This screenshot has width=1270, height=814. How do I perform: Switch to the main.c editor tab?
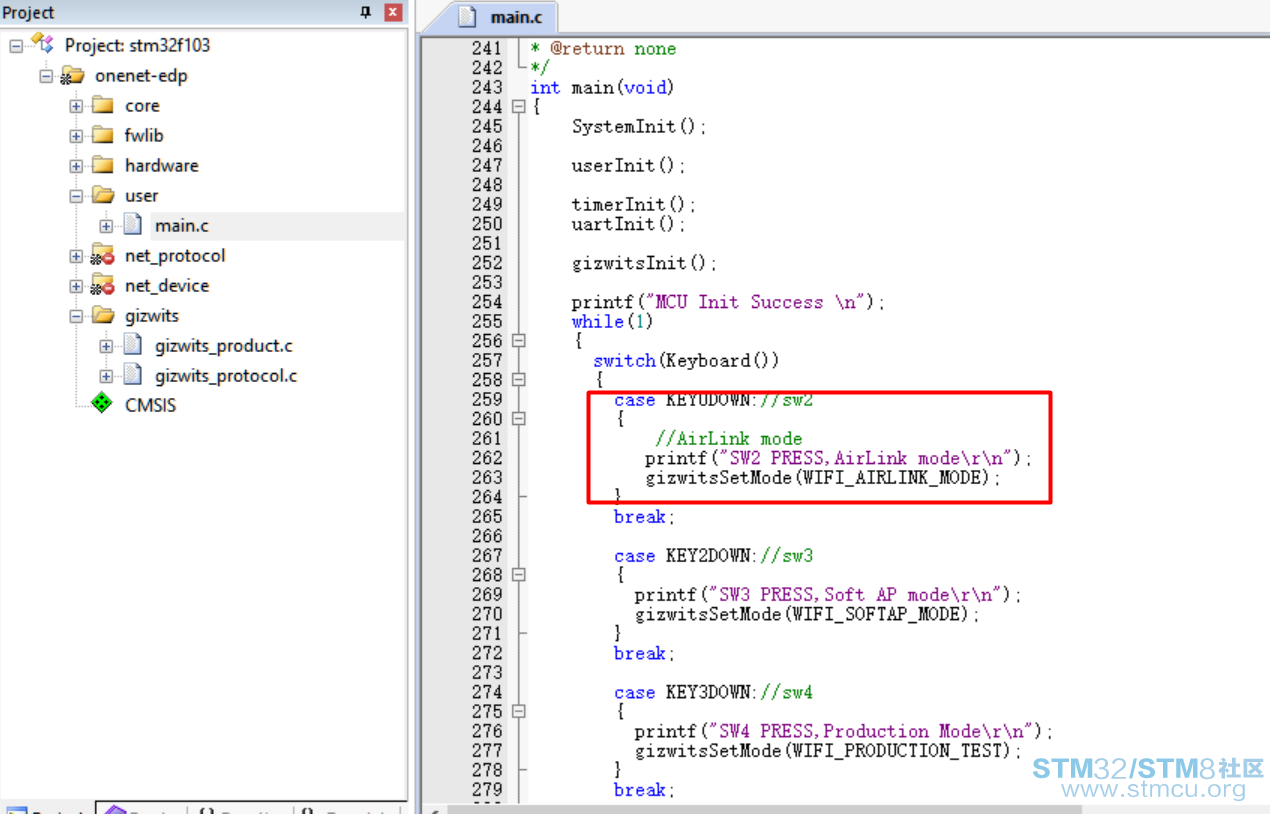(x=502, y=17)
